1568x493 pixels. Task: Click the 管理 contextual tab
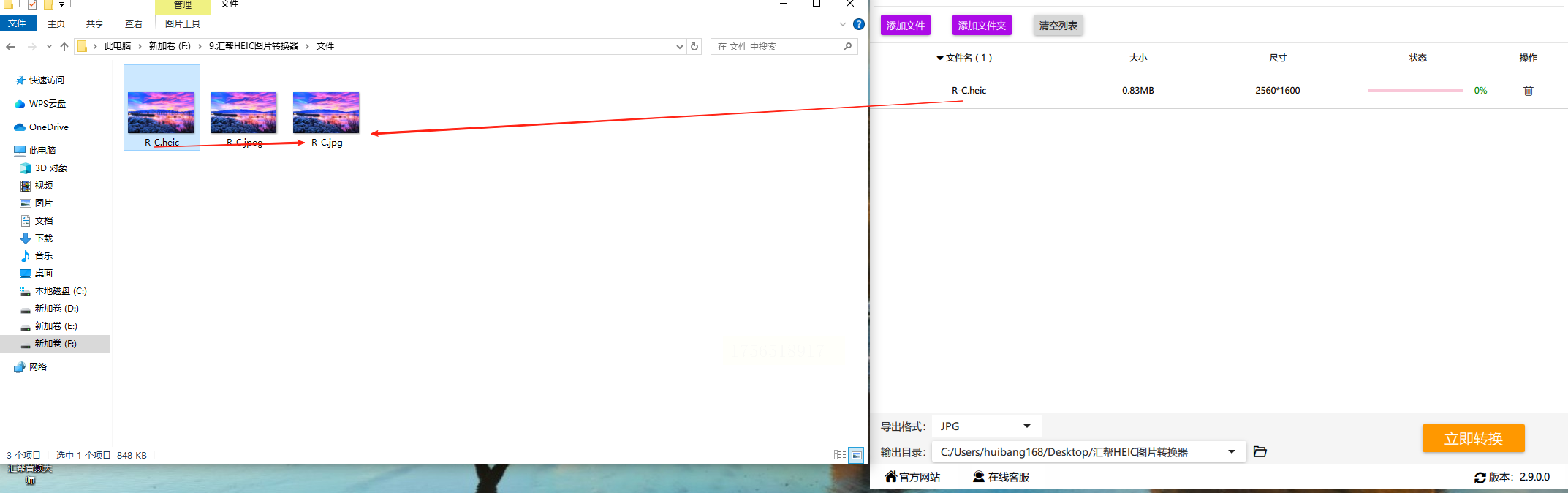183,5
